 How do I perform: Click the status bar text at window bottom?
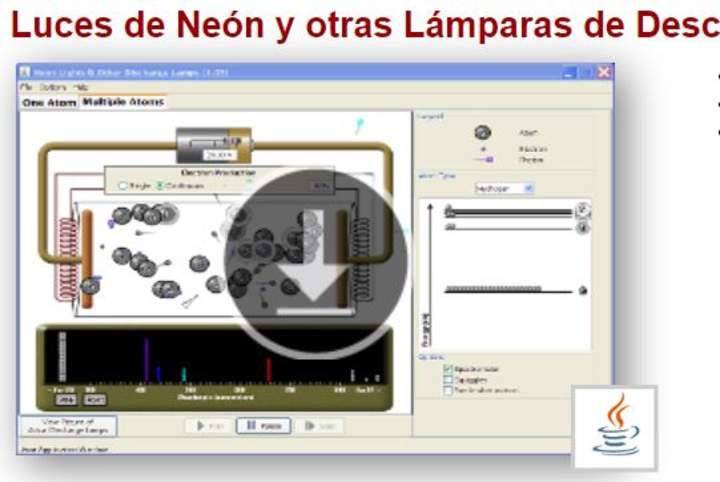[65, 449]
